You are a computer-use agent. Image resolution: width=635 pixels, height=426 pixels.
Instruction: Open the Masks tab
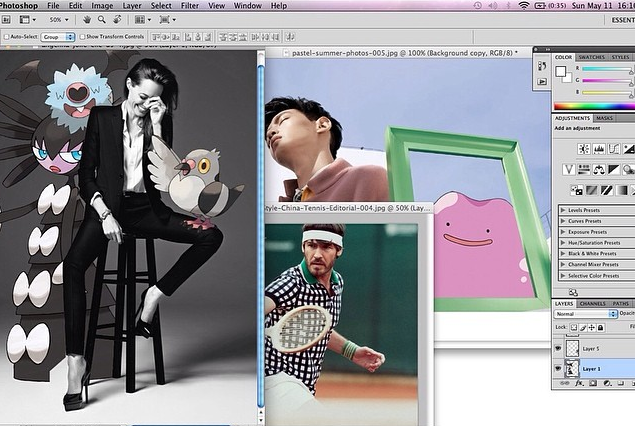click(x=605, y=118)
